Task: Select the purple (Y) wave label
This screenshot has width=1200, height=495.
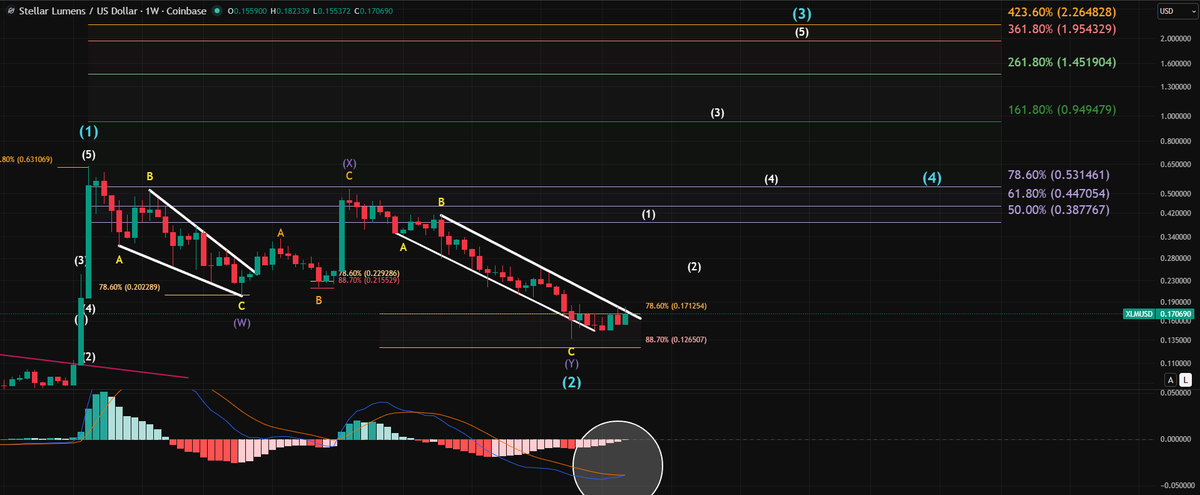Action: [571, 365]
